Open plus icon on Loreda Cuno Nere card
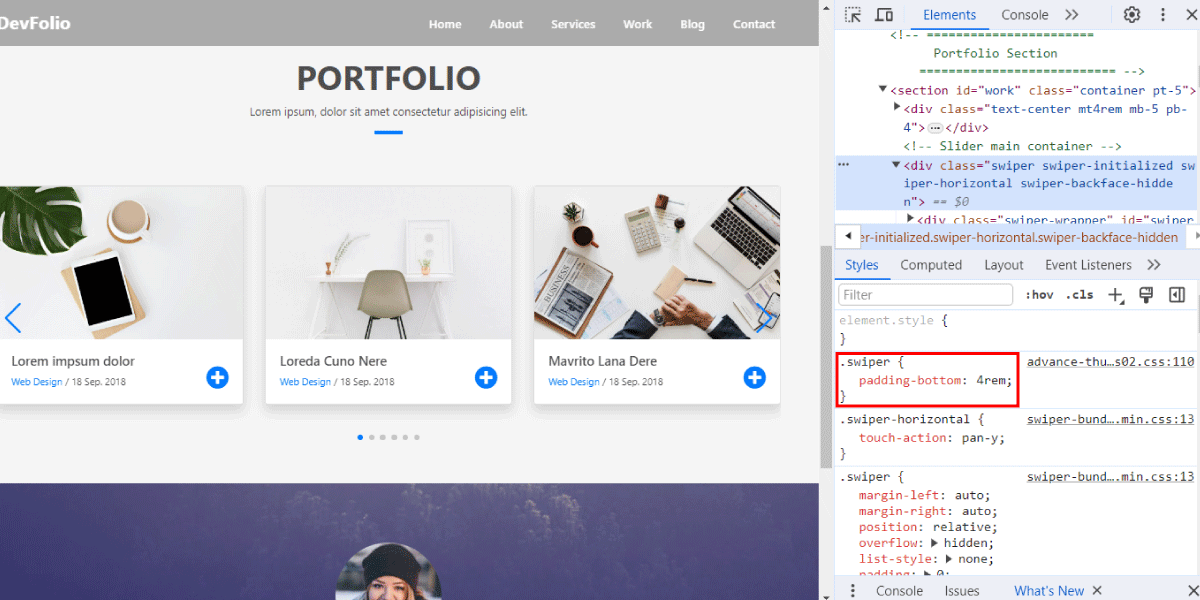This screenshot has width=1200, height=600. [486, 377]
